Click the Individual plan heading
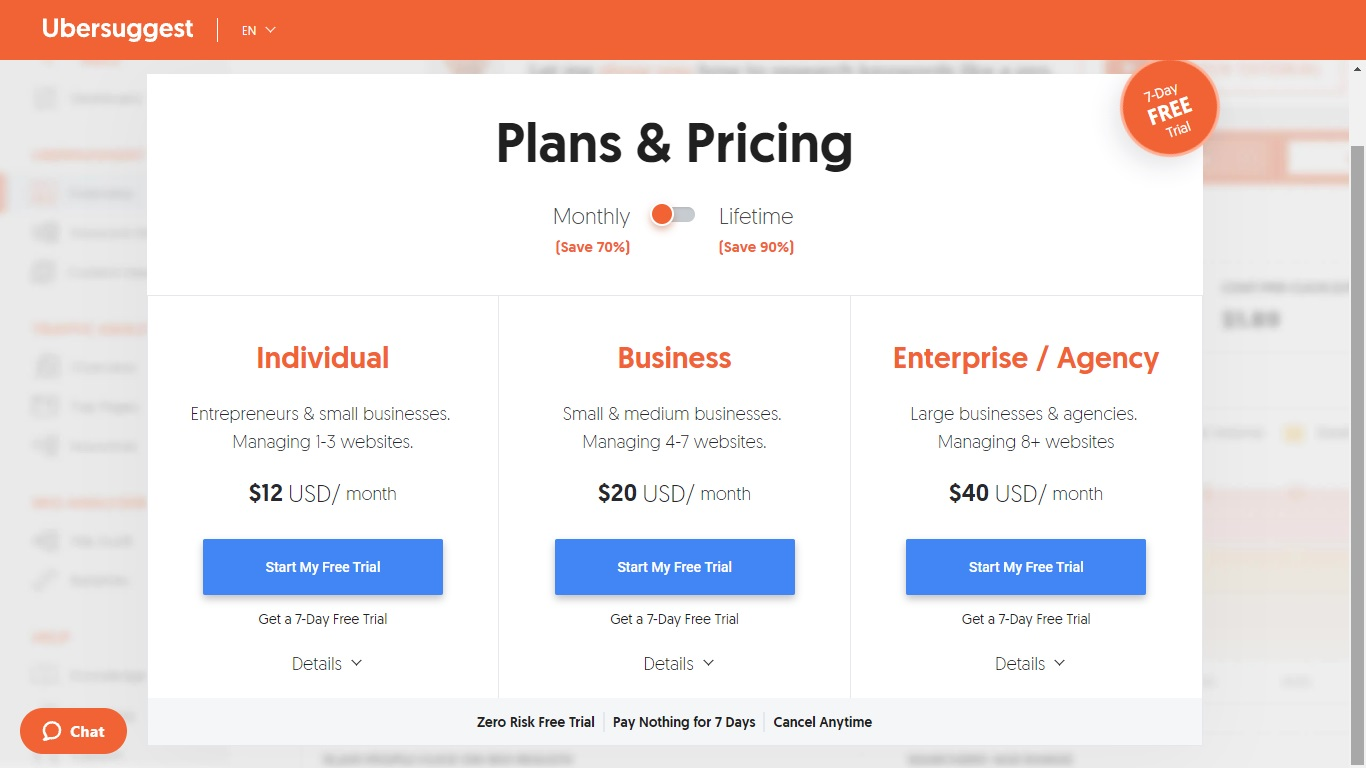 322,358
